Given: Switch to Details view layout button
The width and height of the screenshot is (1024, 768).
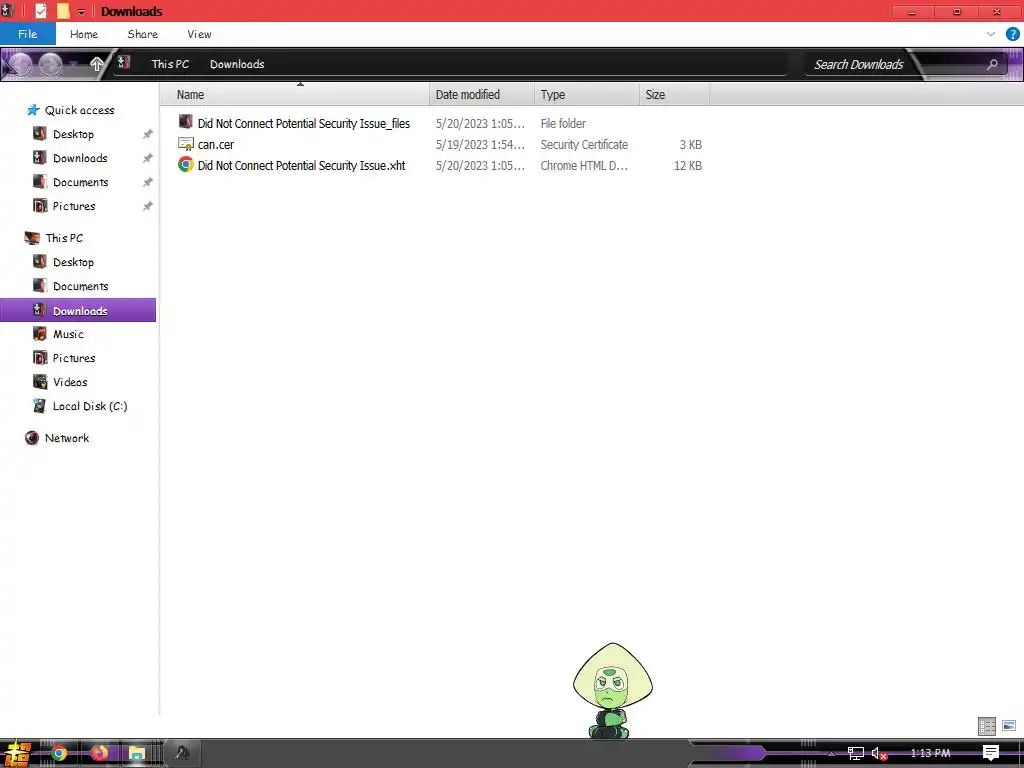Looking at the screenshot, I should tap(987, 726).
